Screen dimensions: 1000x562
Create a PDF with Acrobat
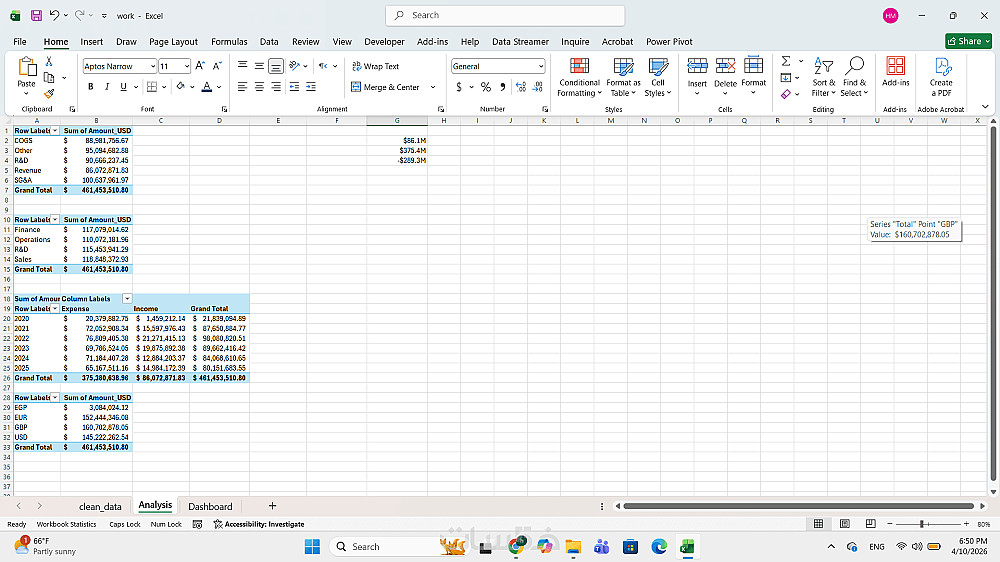click(x=941, y=77)
